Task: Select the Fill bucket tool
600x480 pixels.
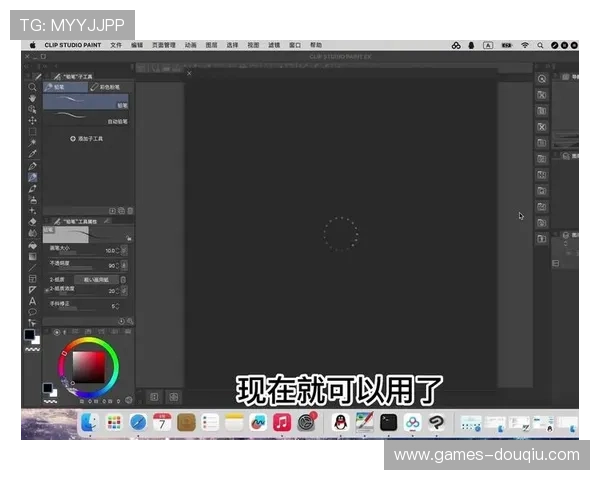Action: pyautogui.click(x=33, y=245)
